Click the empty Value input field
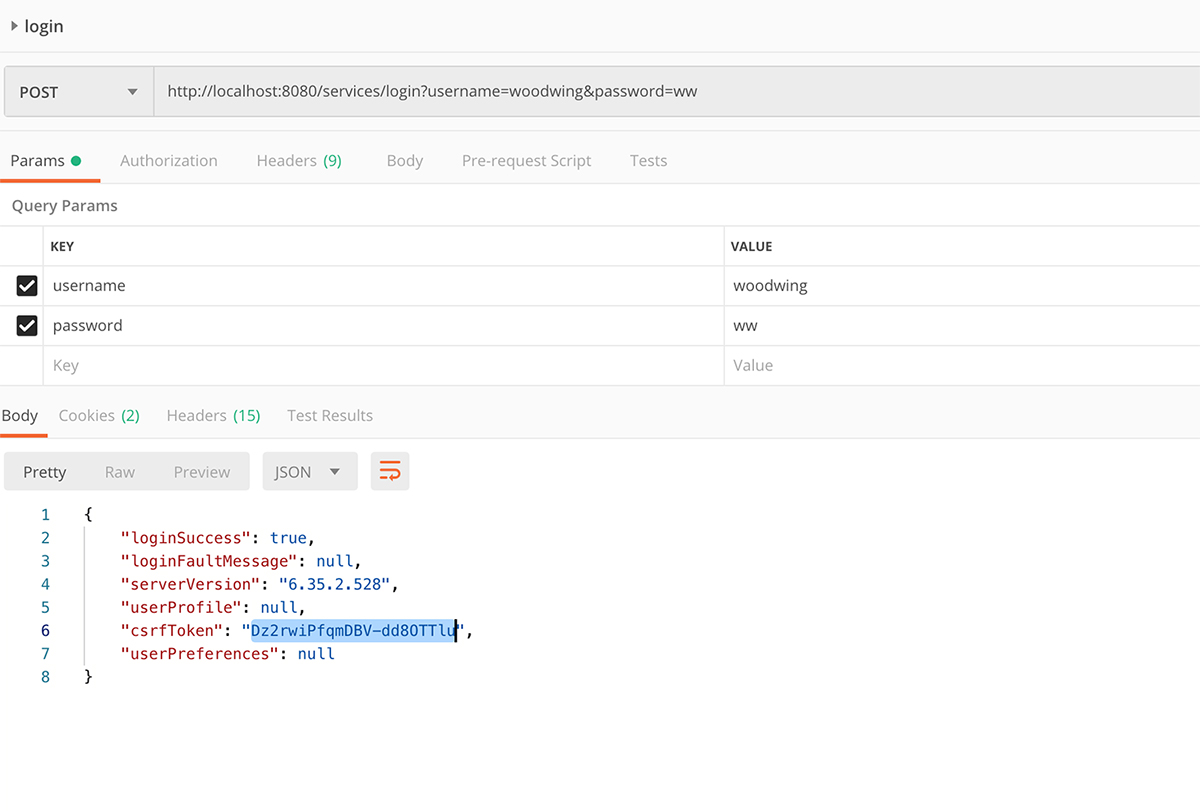1200x811 pixels. [x=962, y=366]
